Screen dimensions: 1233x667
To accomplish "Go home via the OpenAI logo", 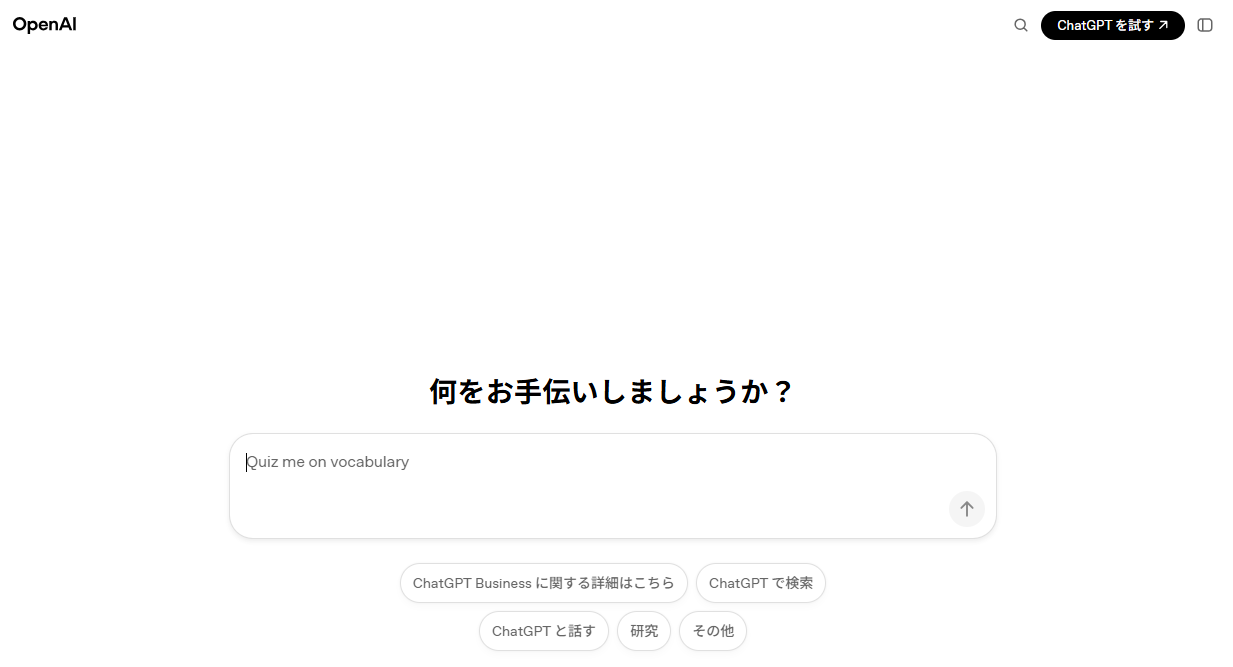I will [45, 24].
